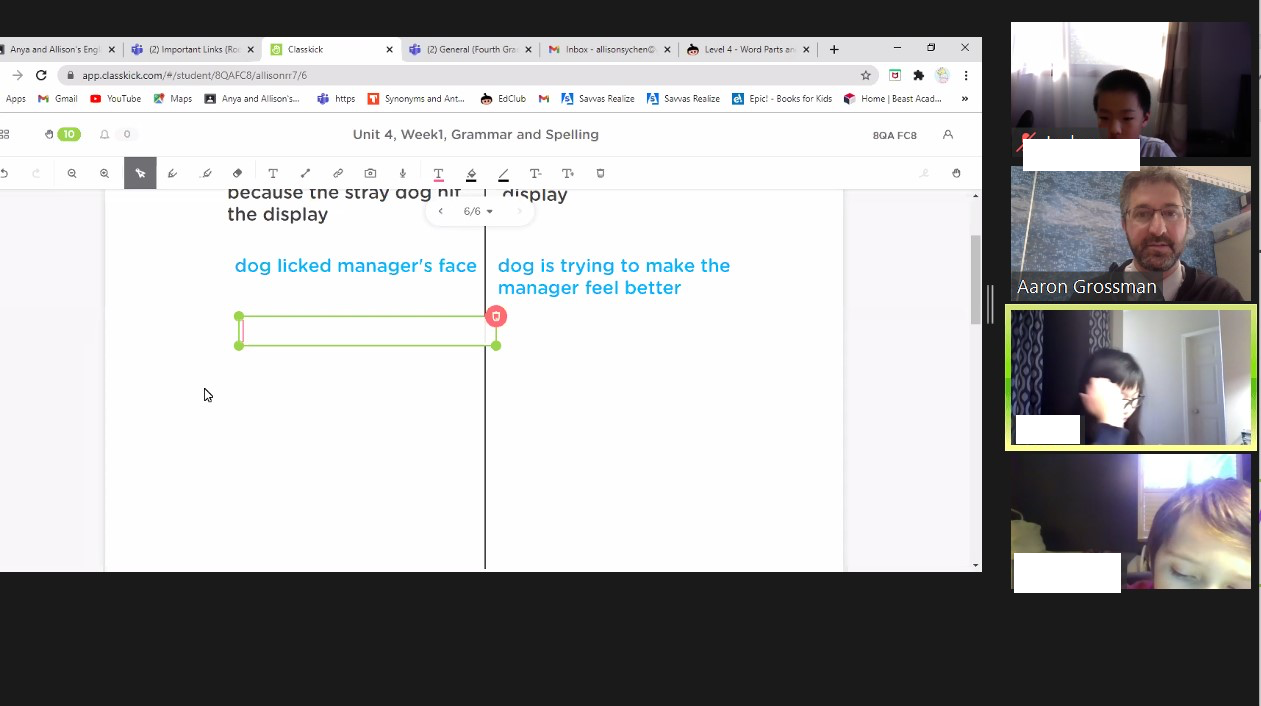This screenshot has width=1261, height=706.
Task: Pick the line drawing tool
Action: tap(305, 173)
